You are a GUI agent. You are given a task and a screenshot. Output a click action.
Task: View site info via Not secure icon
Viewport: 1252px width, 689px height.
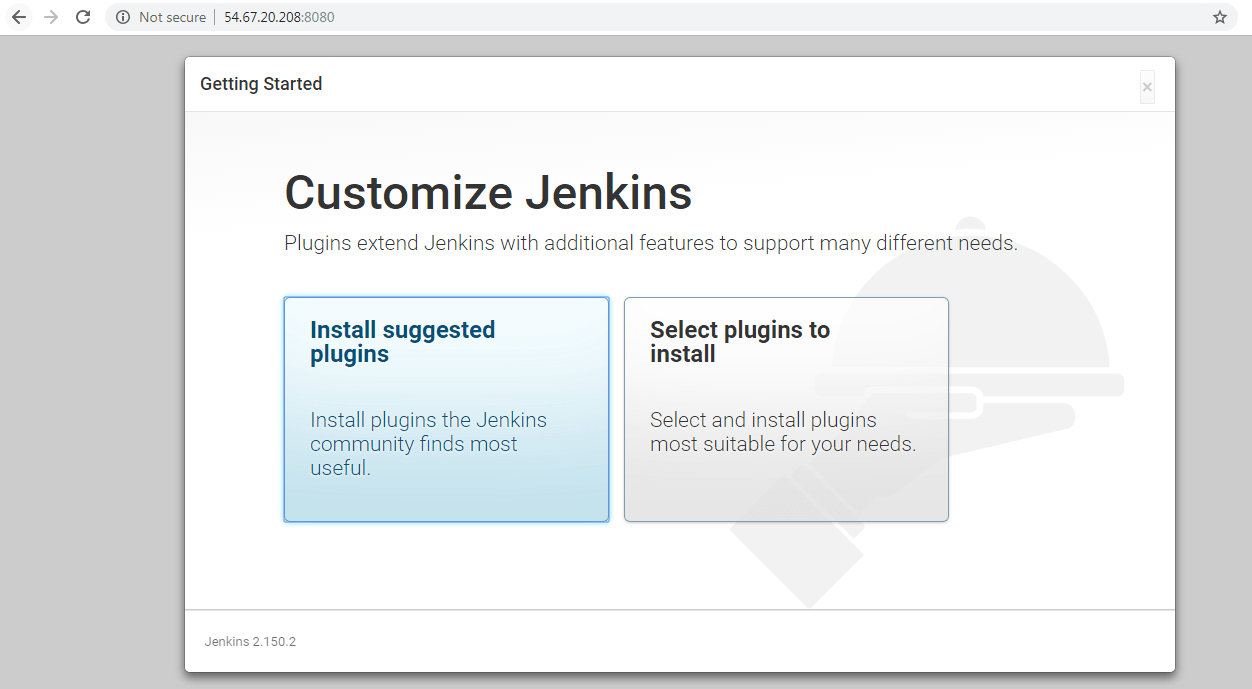pos(123,17)
